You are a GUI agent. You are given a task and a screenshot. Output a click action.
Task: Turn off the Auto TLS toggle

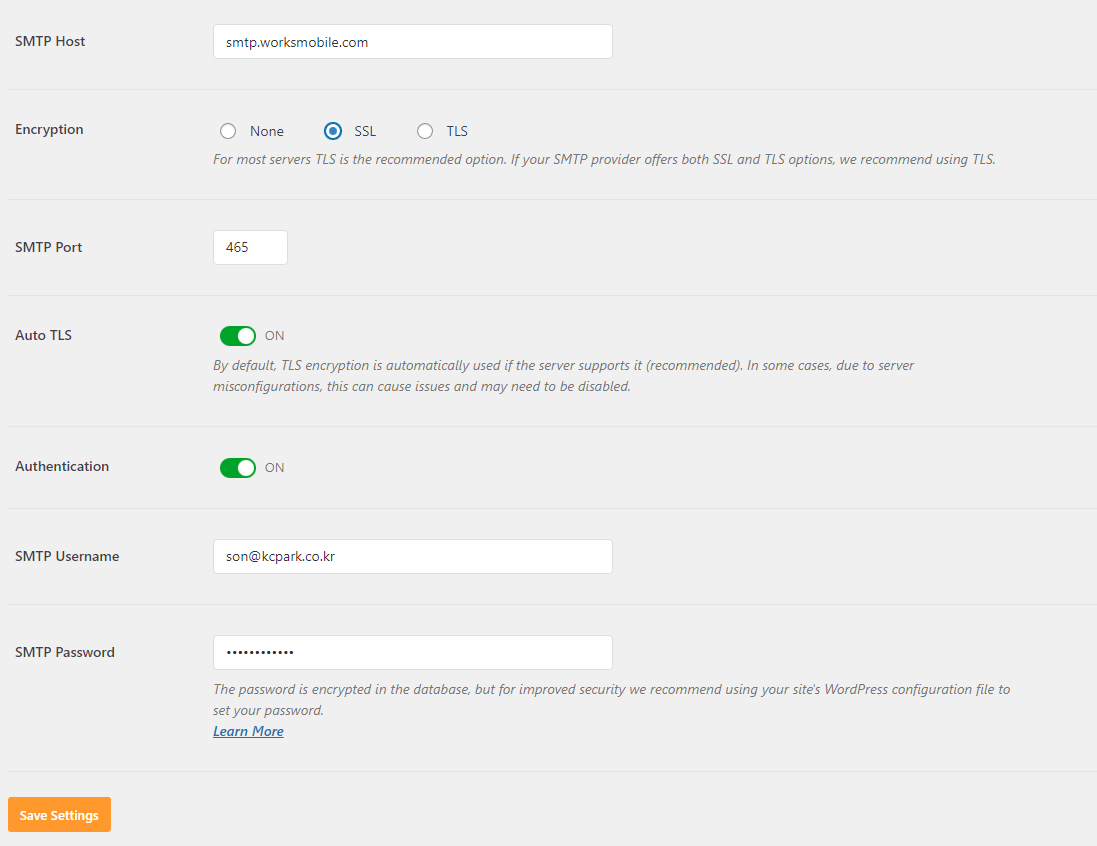[238, 336]
